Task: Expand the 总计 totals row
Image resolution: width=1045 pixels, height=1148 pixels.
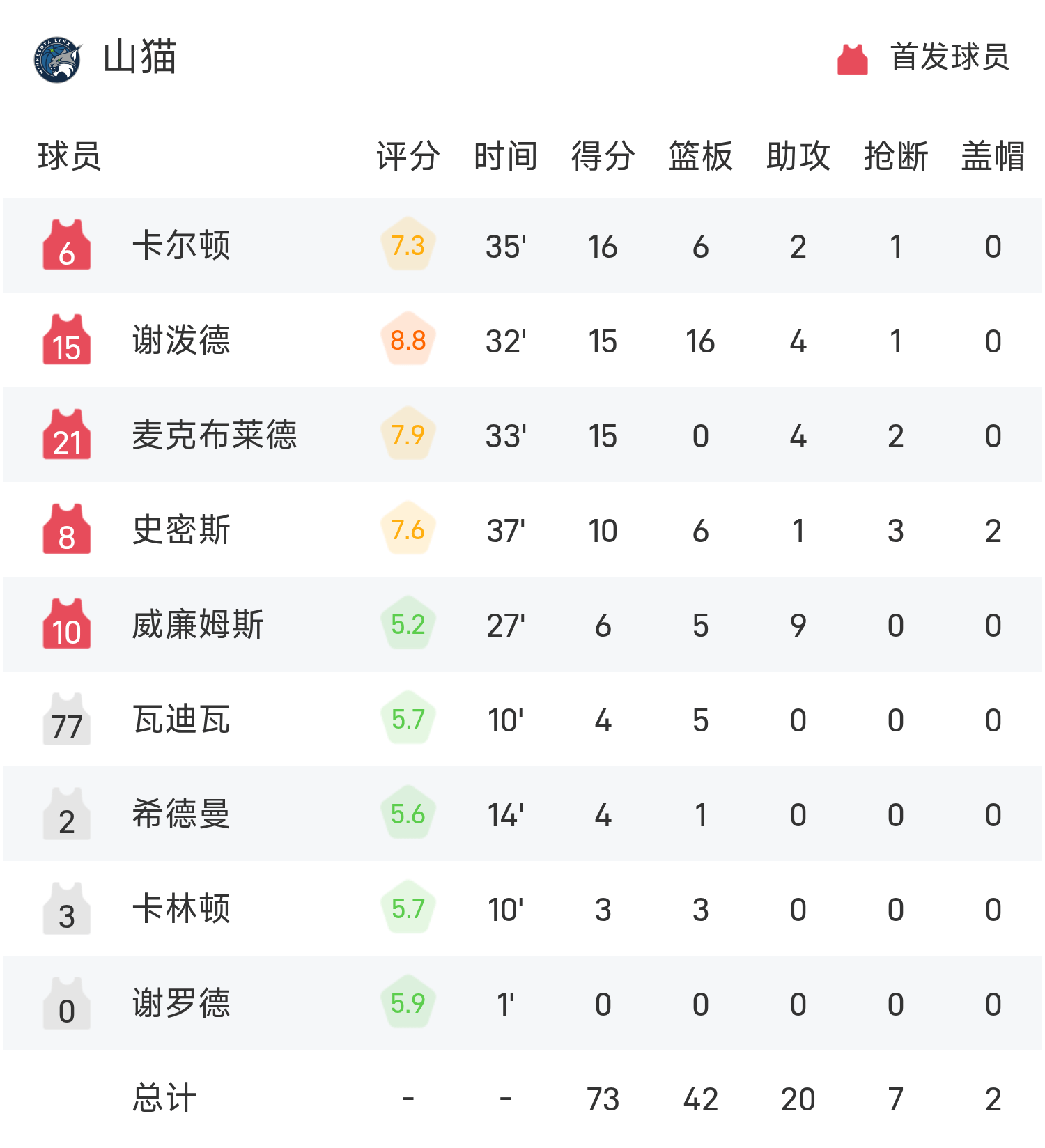Action: pyautogui.click(x=162, y=1099)
